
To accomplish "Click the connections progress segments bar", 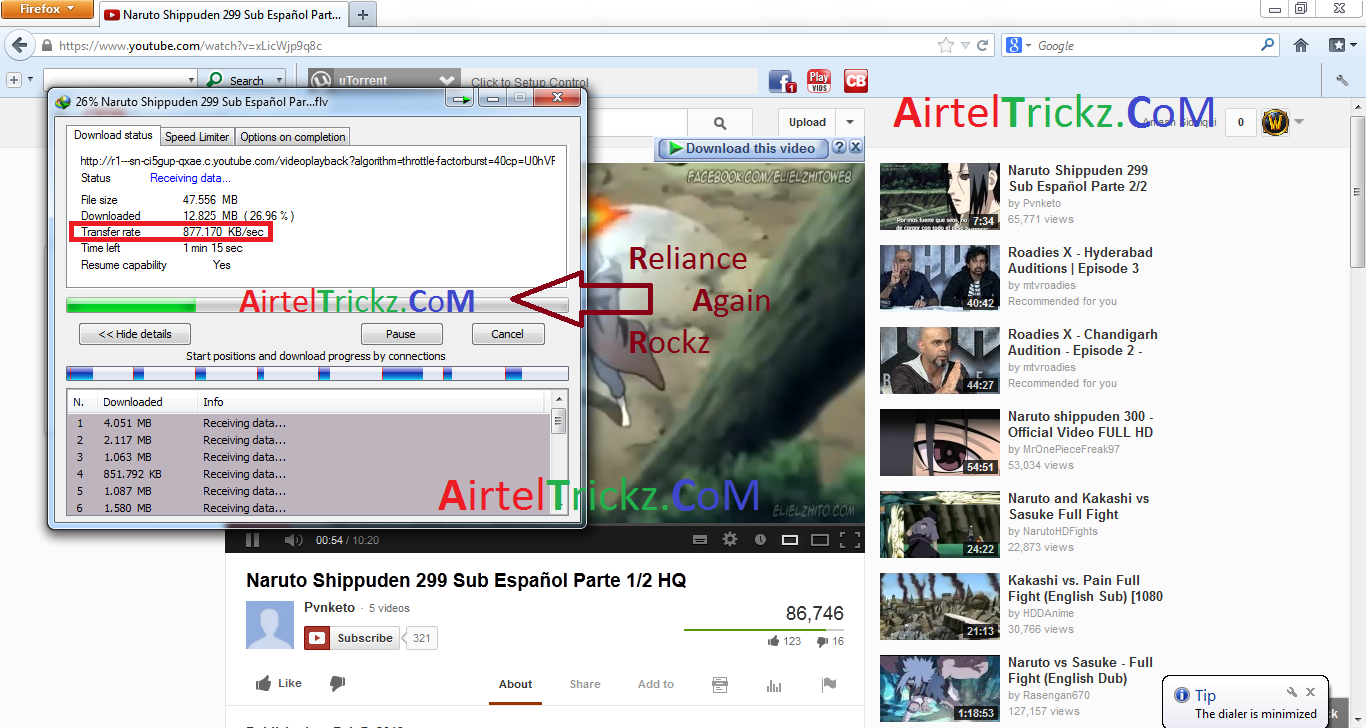I will tap(317, 373).
